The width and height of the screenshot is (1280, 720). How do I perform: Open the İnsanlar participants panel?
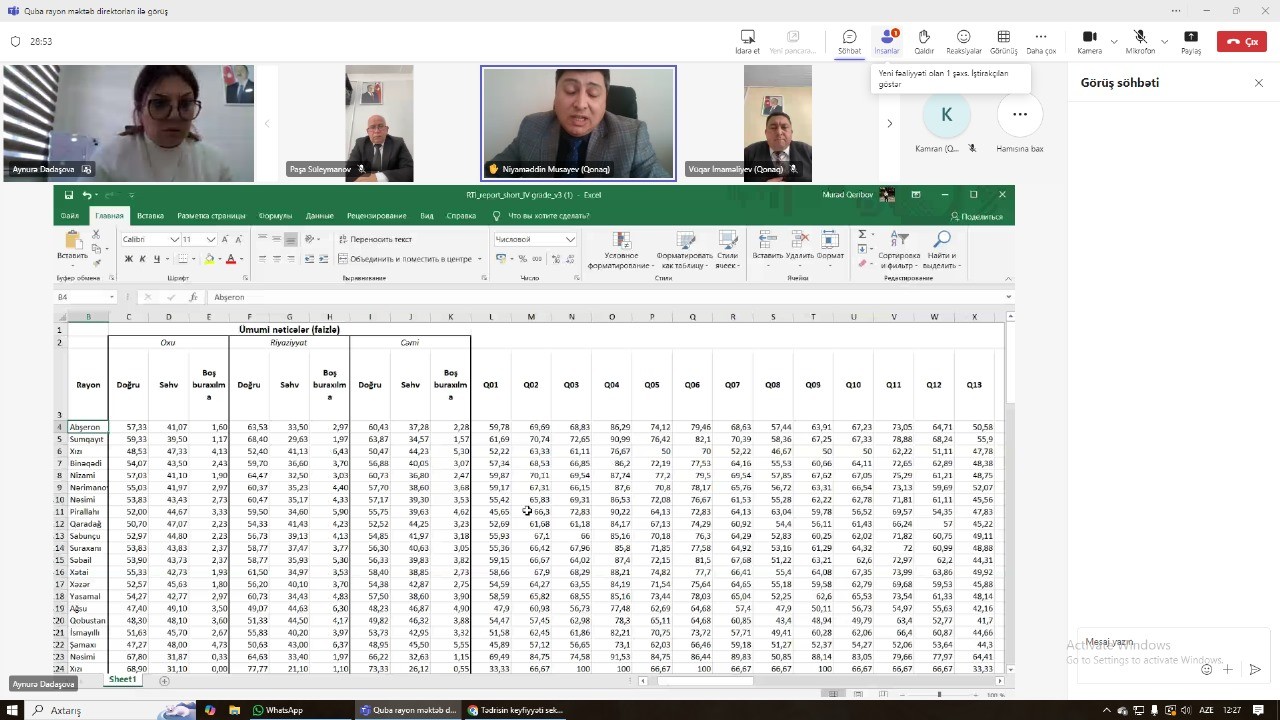pyautogui.click(x=886, y=41)
